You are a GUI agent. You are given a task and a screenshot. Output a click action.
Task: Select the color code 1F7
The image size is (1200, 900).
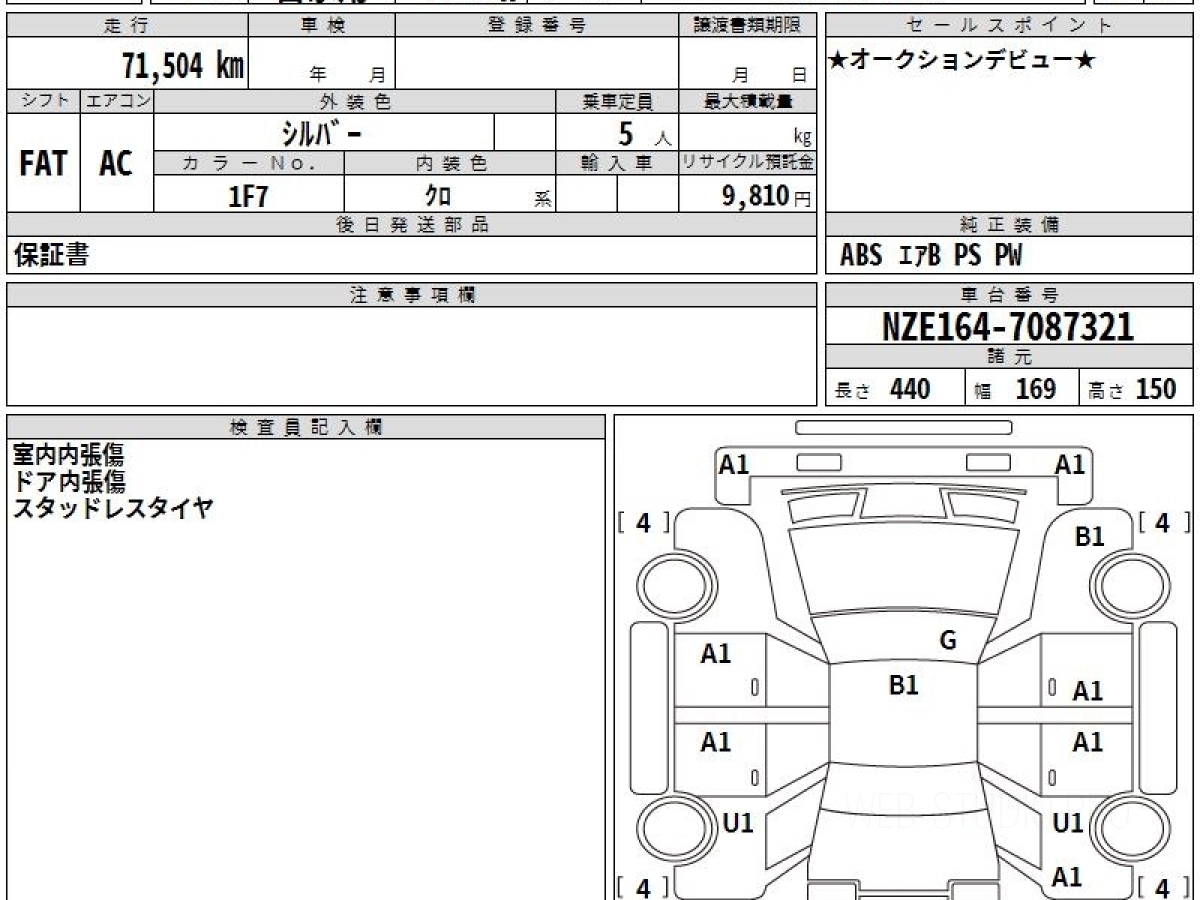(x=248, y=196)
